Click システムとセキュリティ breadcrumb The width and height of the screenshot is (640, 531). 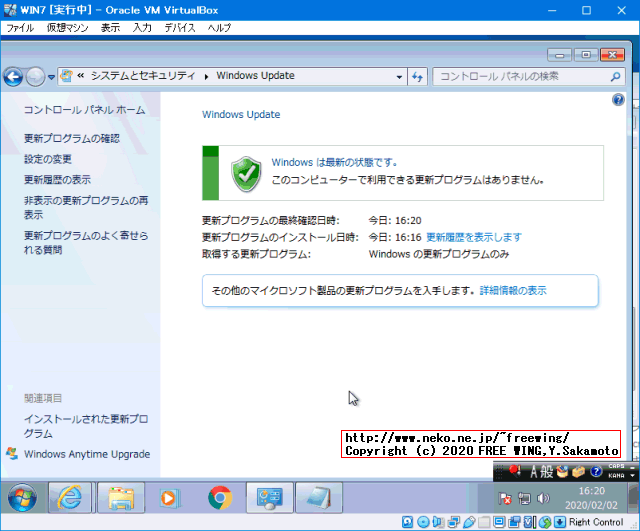143,76
